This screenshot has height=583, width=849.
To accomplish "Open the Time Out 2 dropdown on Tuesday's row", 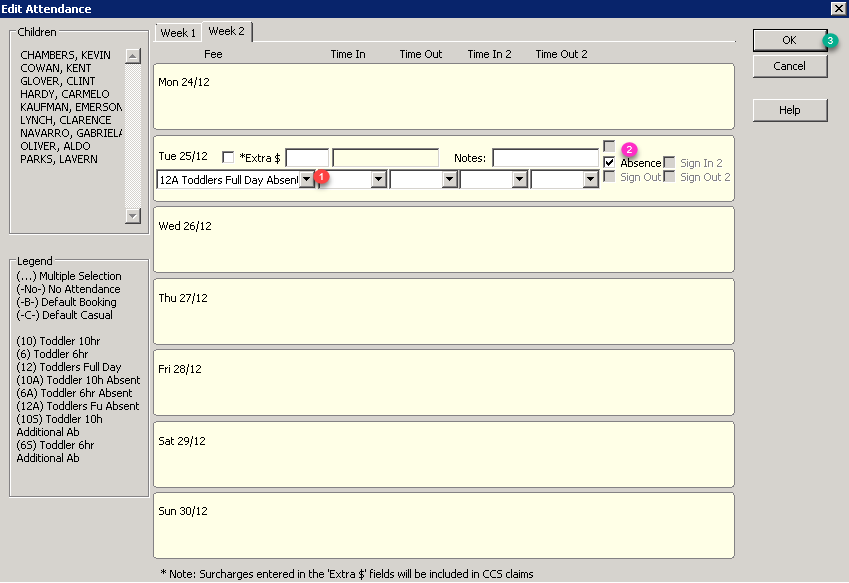I will [589, 178].
